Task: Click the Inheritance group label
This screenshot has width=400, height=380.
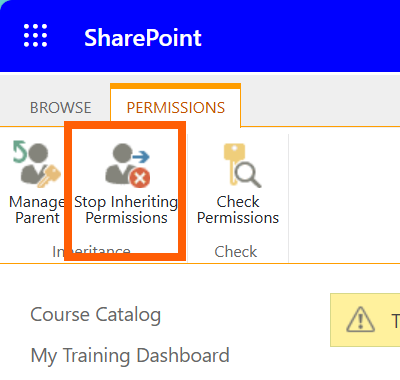Action: (x=91, y=252)
